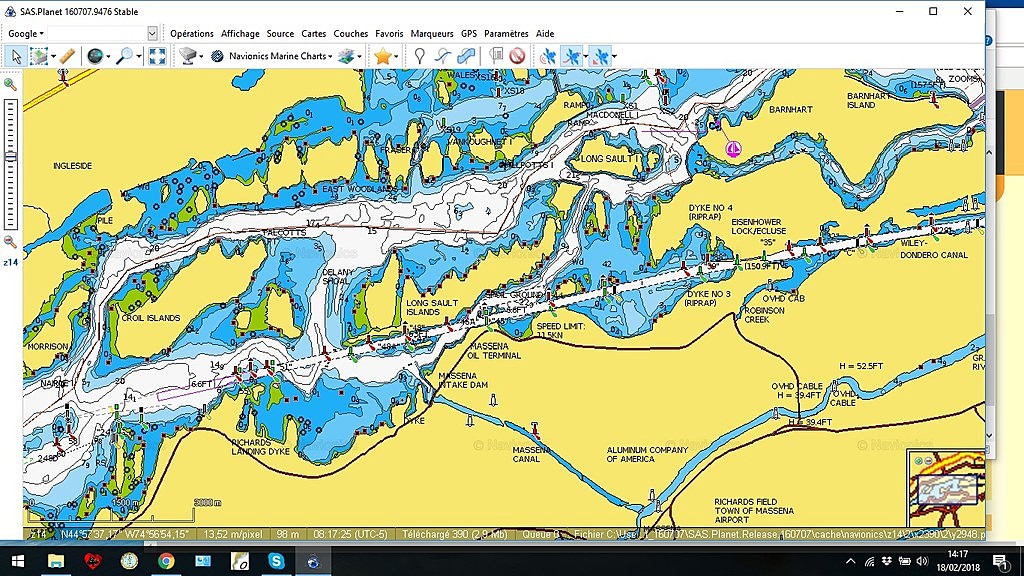This screenshot has height=576, width=1024.
Task: Choose the magnifier zoom-to tool
Action: pos(124,56)
